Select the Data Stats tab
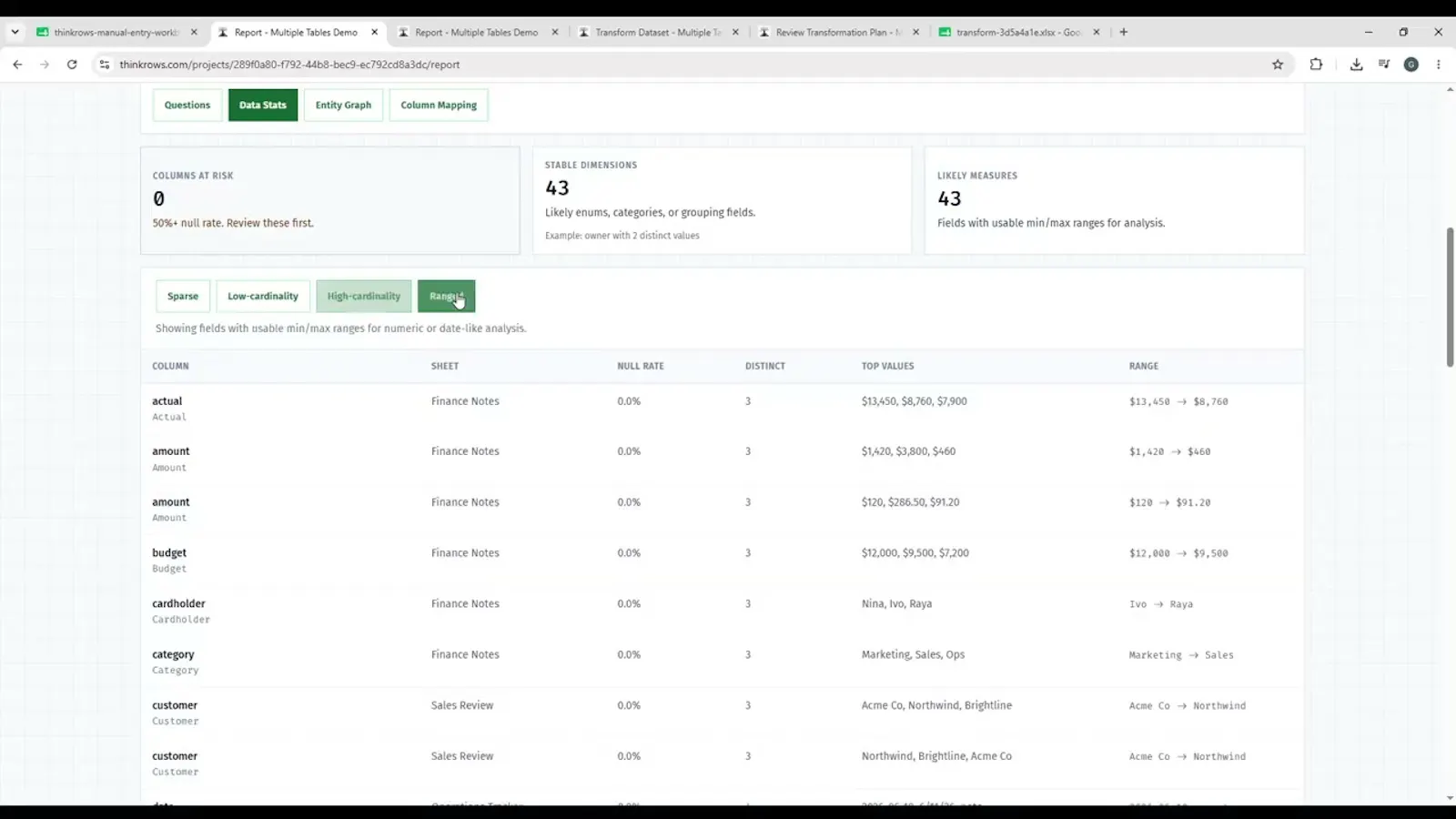Screen dimensions: 1456x819 coord(263,105)
